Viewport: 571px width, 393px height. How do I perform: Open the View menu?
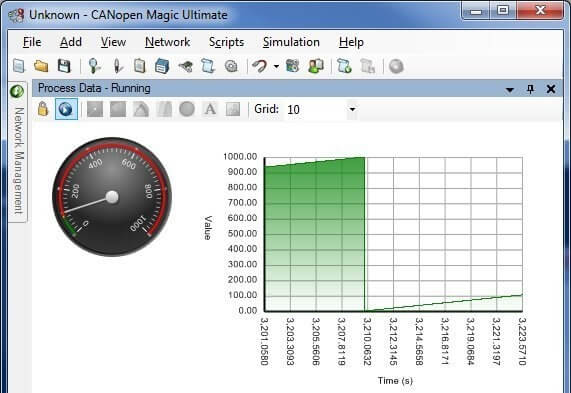point(113,42)
